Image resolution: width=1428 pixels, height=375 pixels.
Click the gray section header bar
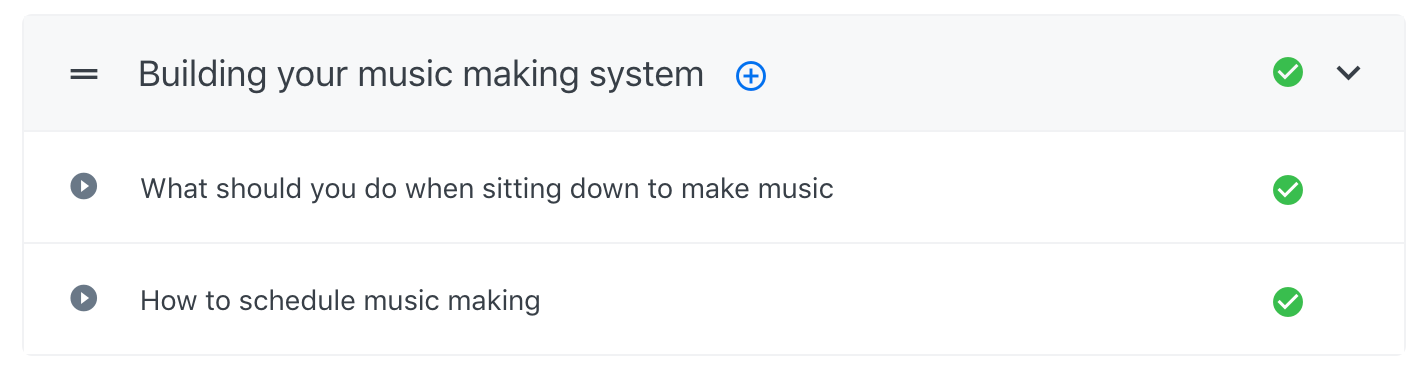tap(714, 74)
